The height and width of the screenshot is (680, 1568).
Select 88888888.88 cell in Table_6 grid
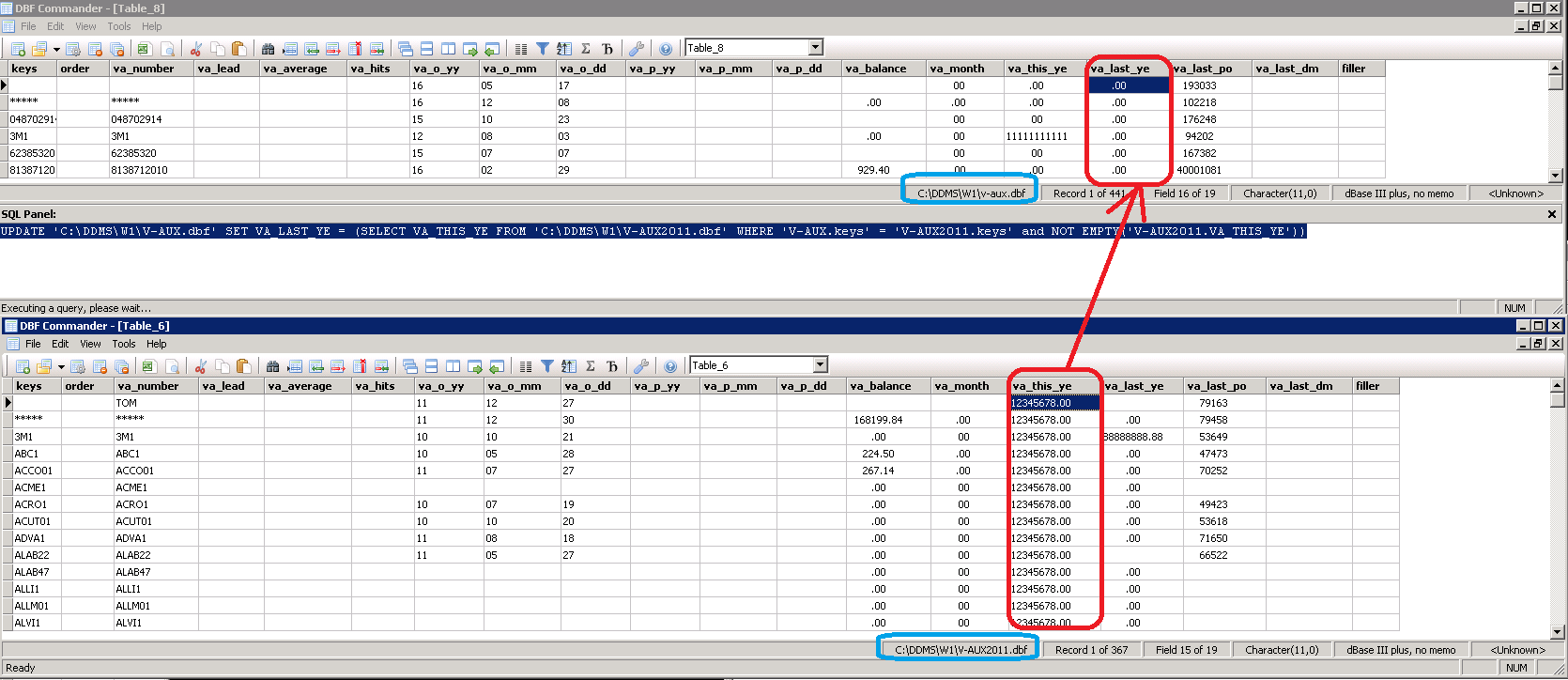[x=1142, y=437]
